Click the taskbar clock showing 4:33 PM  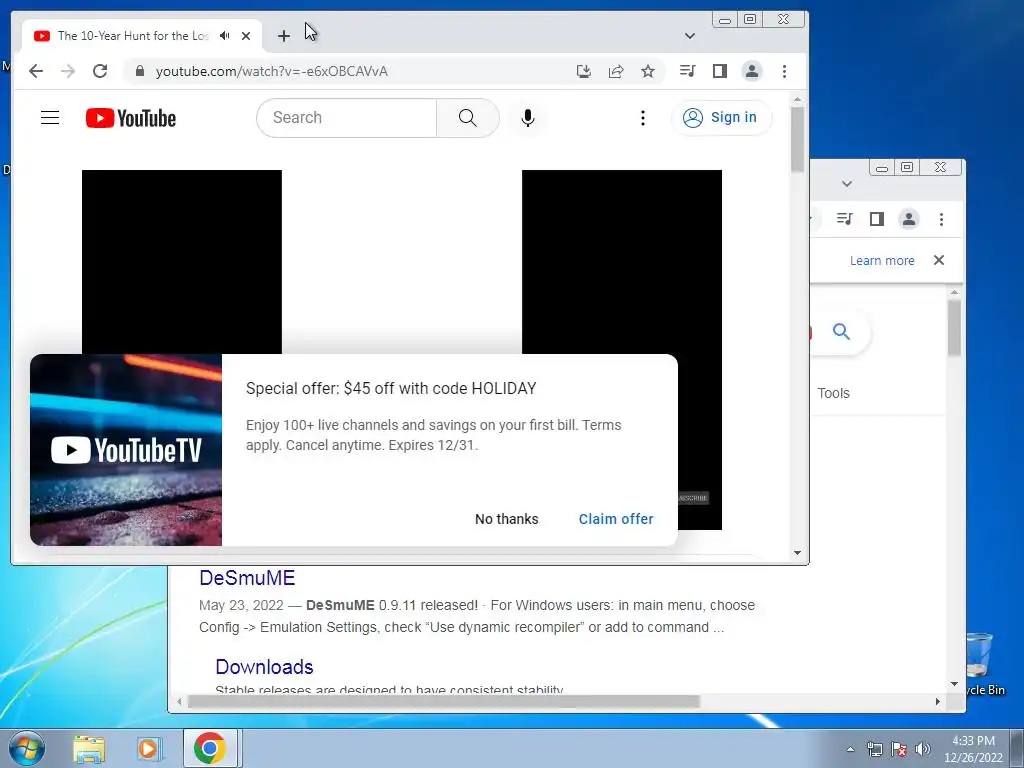[x=973, y=749]
